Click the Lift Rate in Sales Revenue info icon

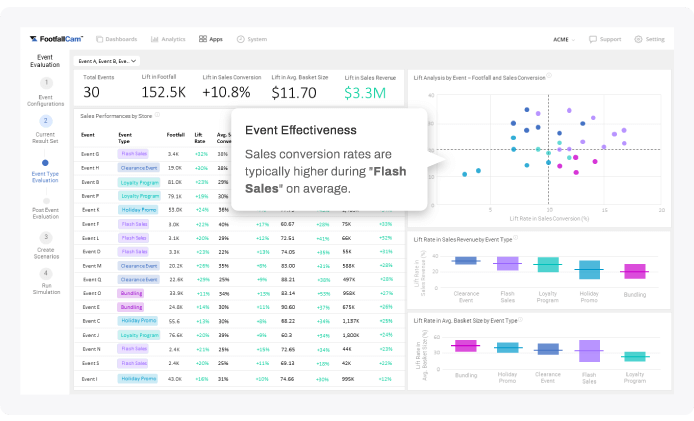coord(516,238)
